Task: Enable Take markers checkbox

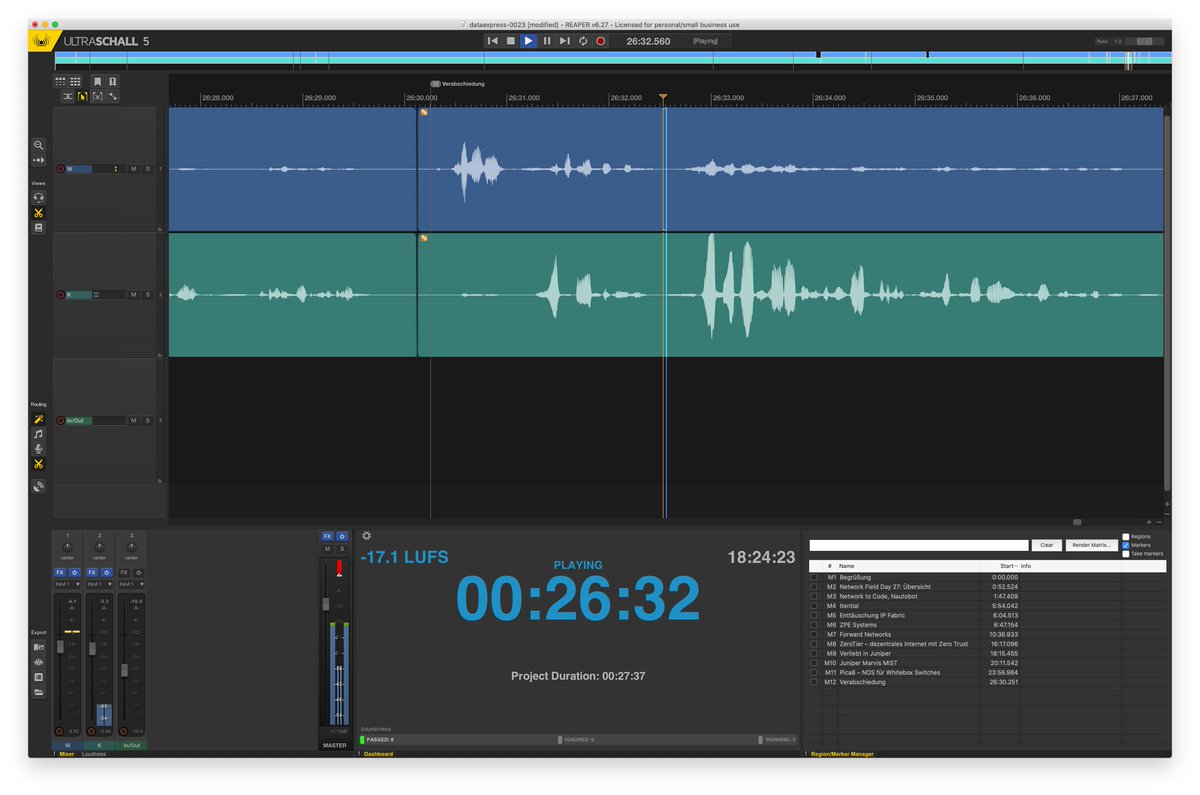Action: [1126, 553]
